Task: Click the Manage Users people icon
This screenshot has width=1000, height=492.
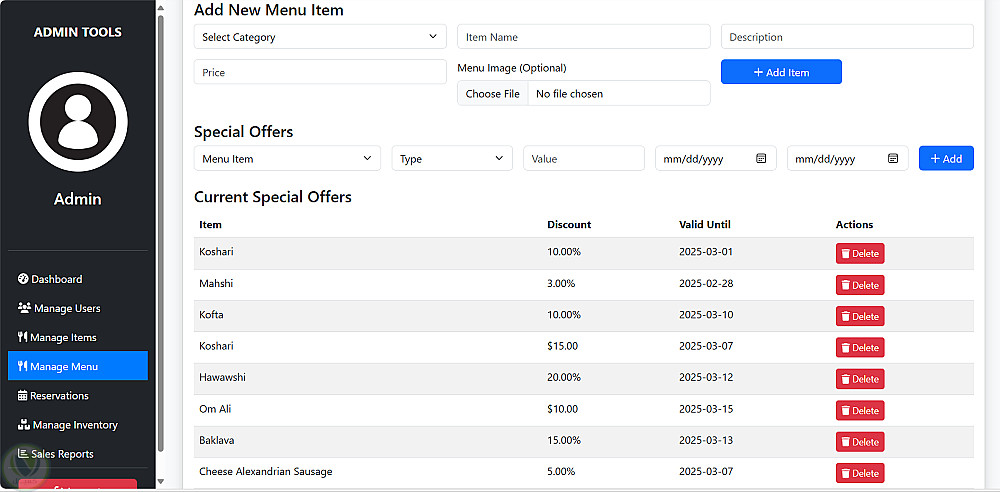Action: 25,308
